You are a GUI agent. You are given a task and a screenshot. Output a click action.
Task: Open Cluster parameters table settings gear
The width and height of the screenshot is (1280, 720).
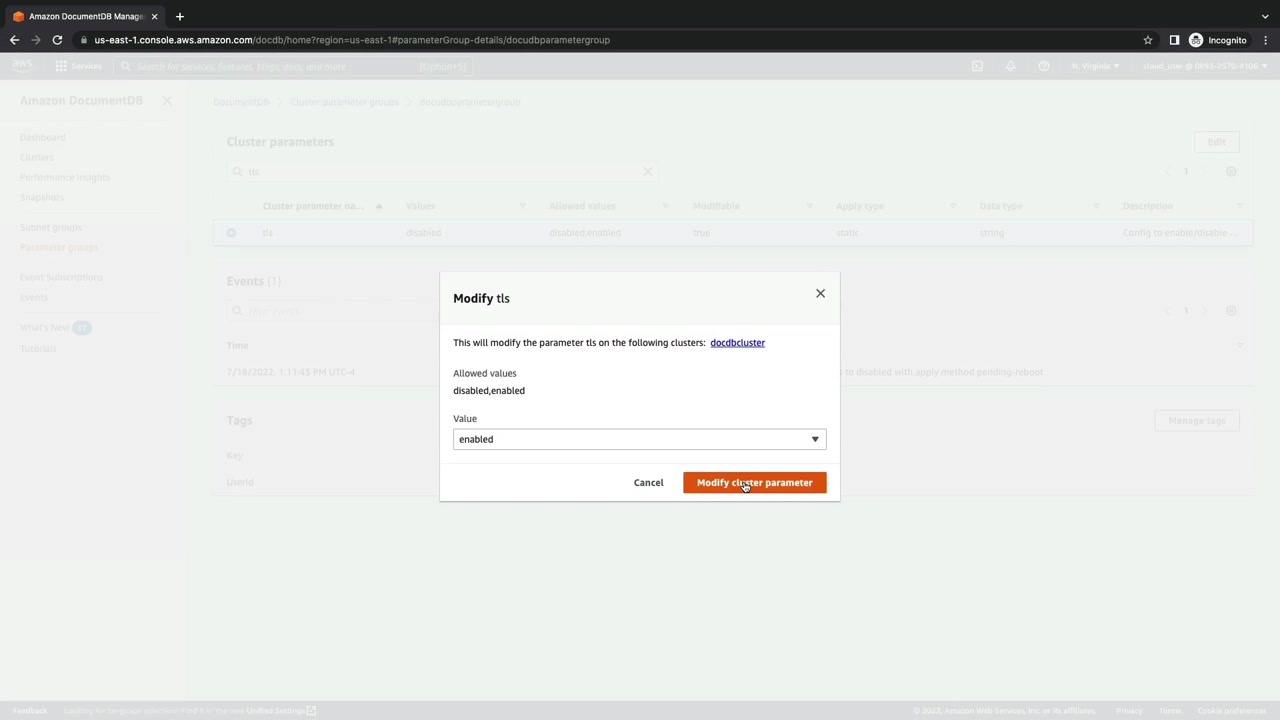[1231, 172]
